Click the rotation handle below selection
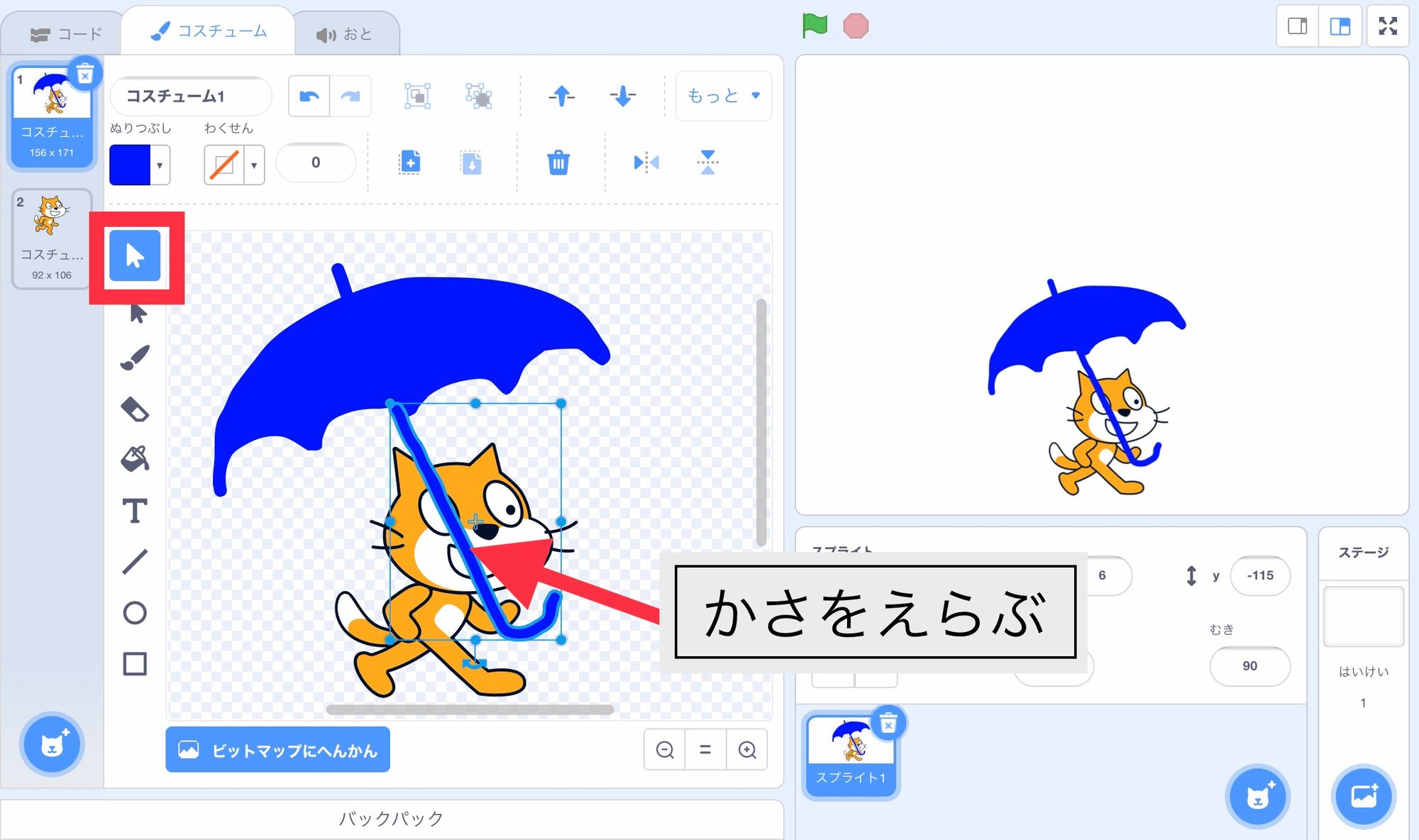The height and width of the screenshot is (840, 1419). click(x=474, y=664)
